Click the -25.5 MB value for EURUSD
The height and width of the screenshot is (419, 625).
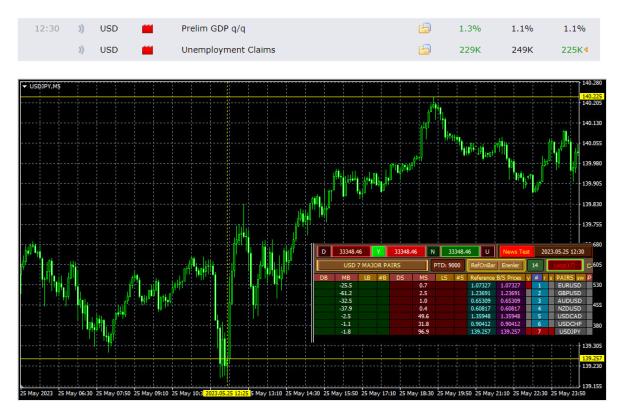[x=346, y=285]
